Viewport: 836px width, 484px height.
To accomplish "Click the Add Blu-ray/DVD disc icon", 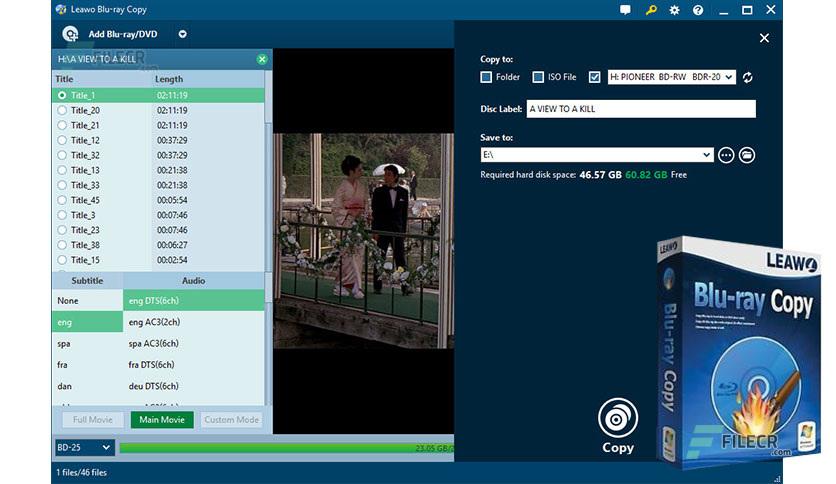I will coord(70,34).
